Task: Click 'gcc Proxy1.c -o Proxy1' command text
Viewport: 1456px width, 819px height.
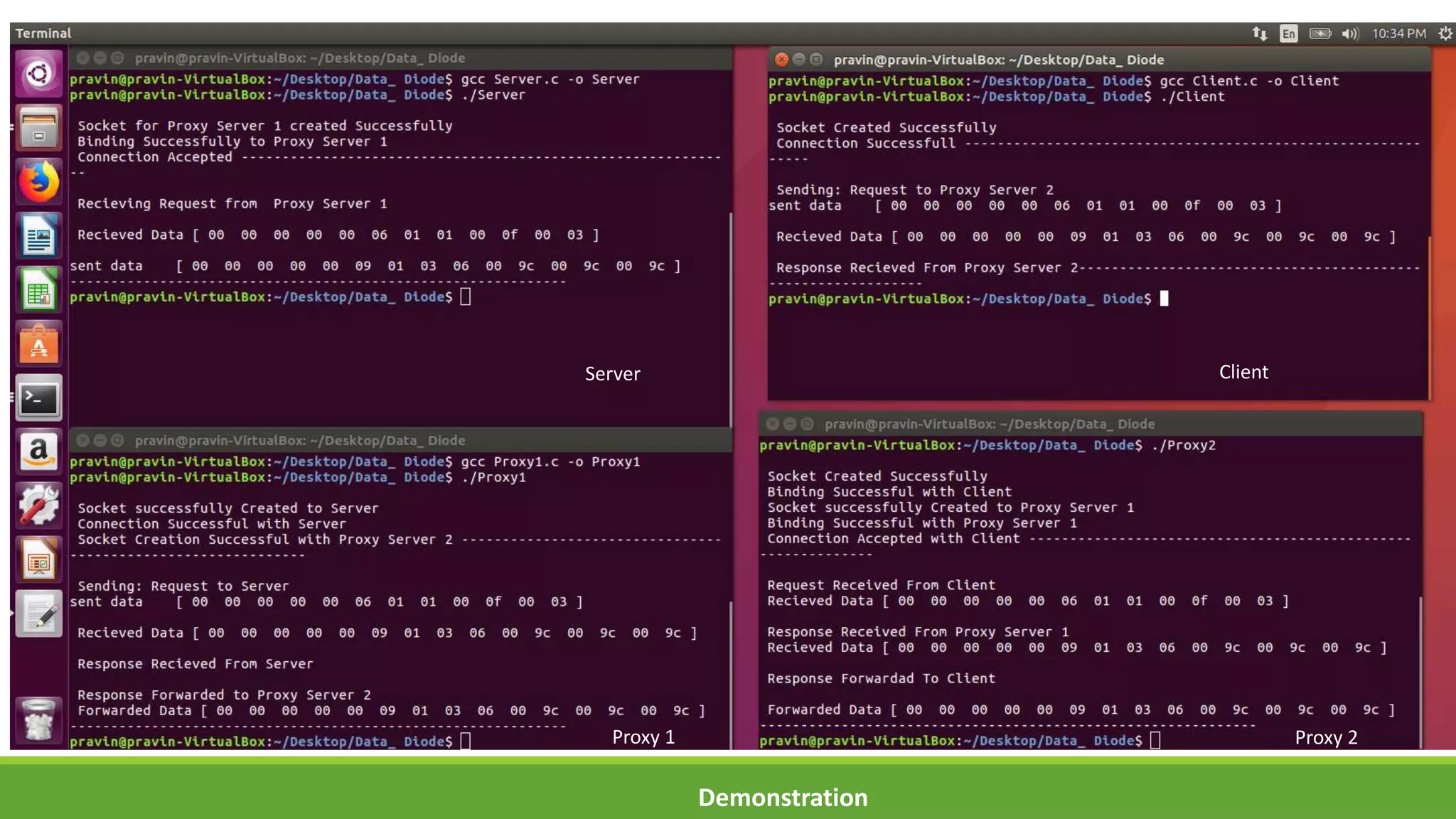Action: [550, 461]
